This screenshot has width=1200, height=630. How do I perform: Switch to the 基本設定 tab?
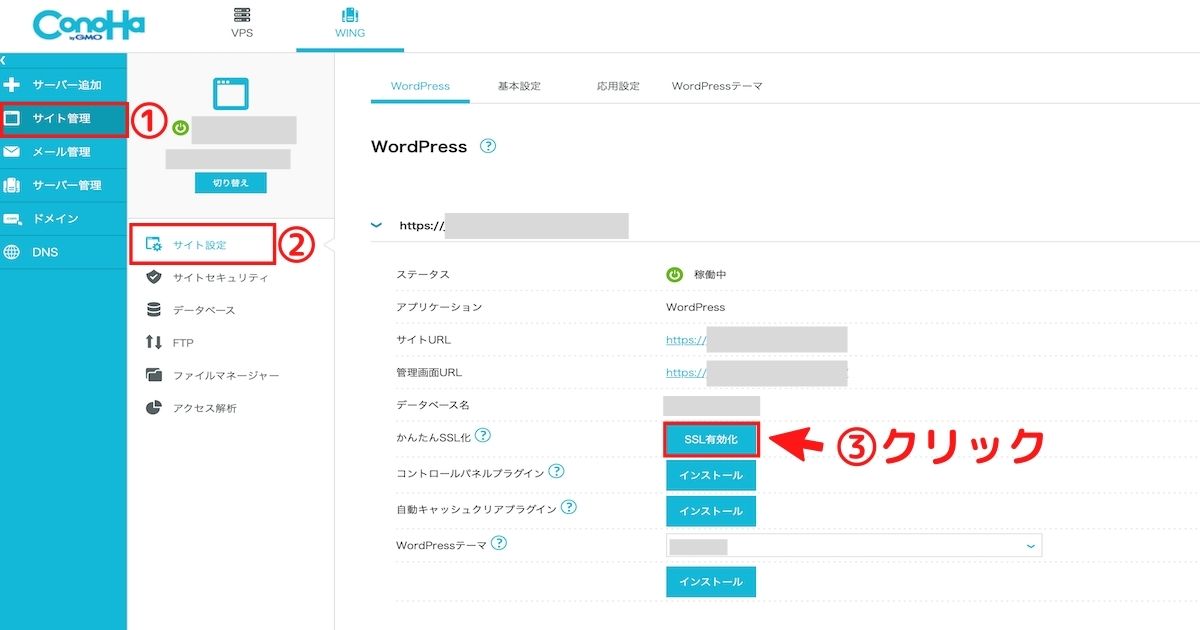tap(519, 86)
